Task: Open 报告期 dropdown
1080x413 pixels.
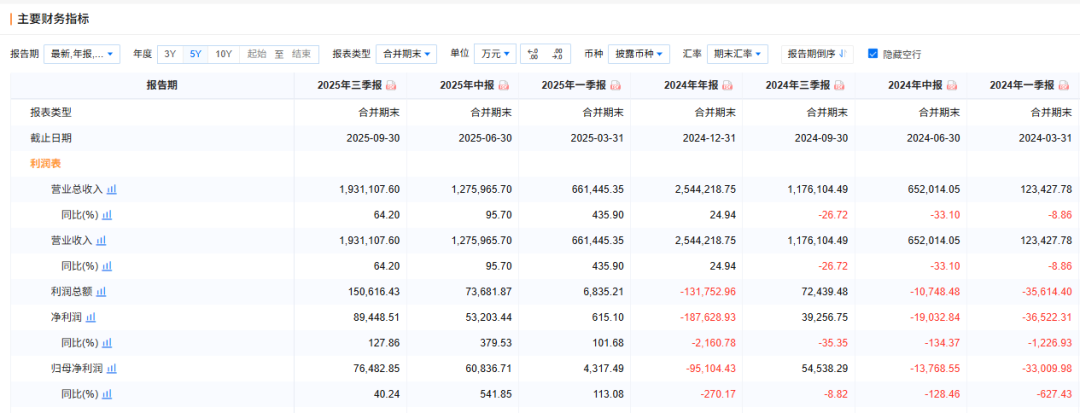Action: click(x=82, y=54)
